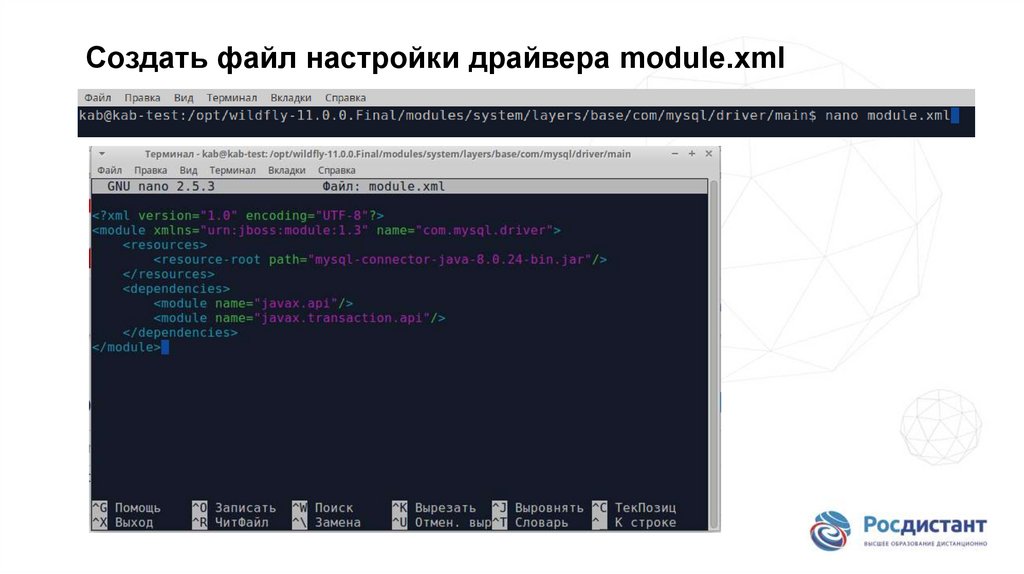Click the ^T Словарь shortcut
The image size is (1024, 574).
tap(530, 522)
